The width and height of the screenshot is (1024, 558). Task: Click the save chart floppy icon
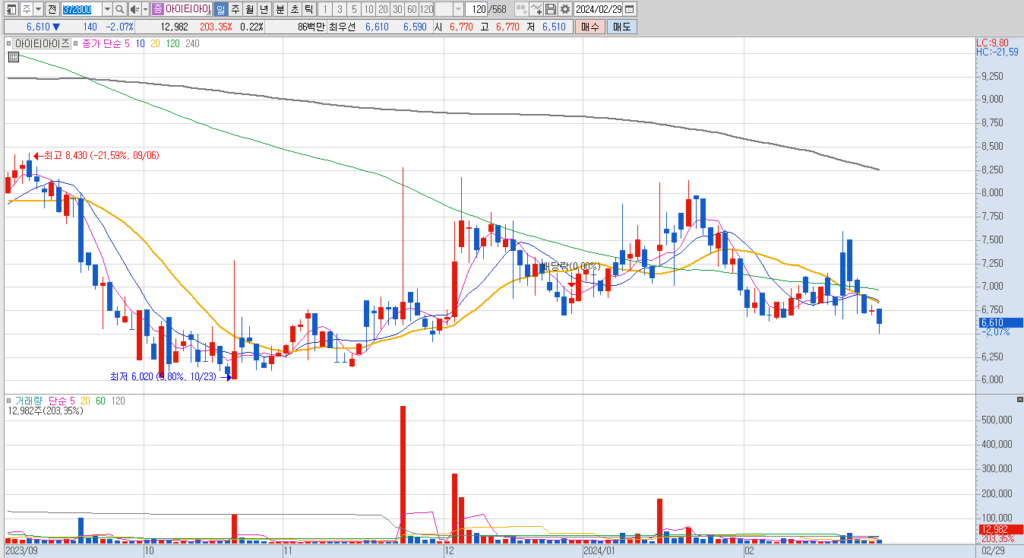[551, 9]
